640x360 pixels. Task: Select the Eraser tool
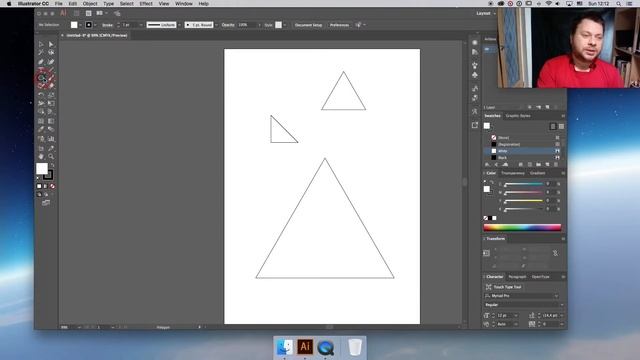coord(51,86)
